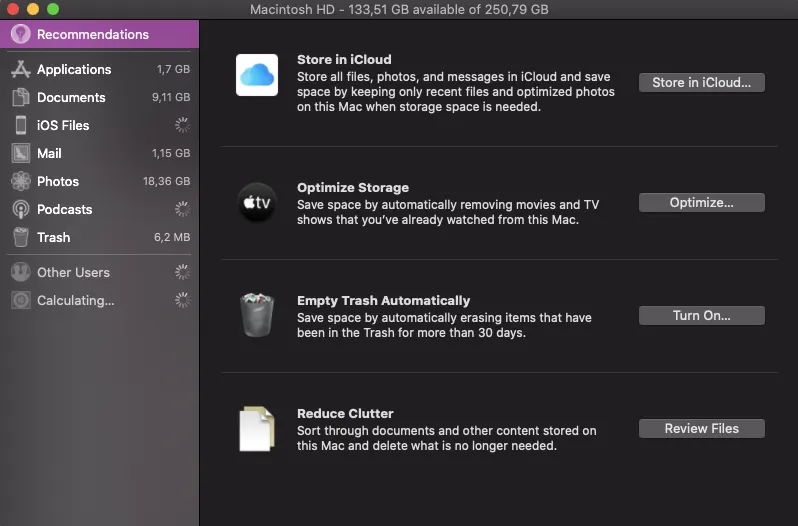Click the Applications sidebar icon
Image resolution: width=798 pixels, height=526 pixels.
20,69
